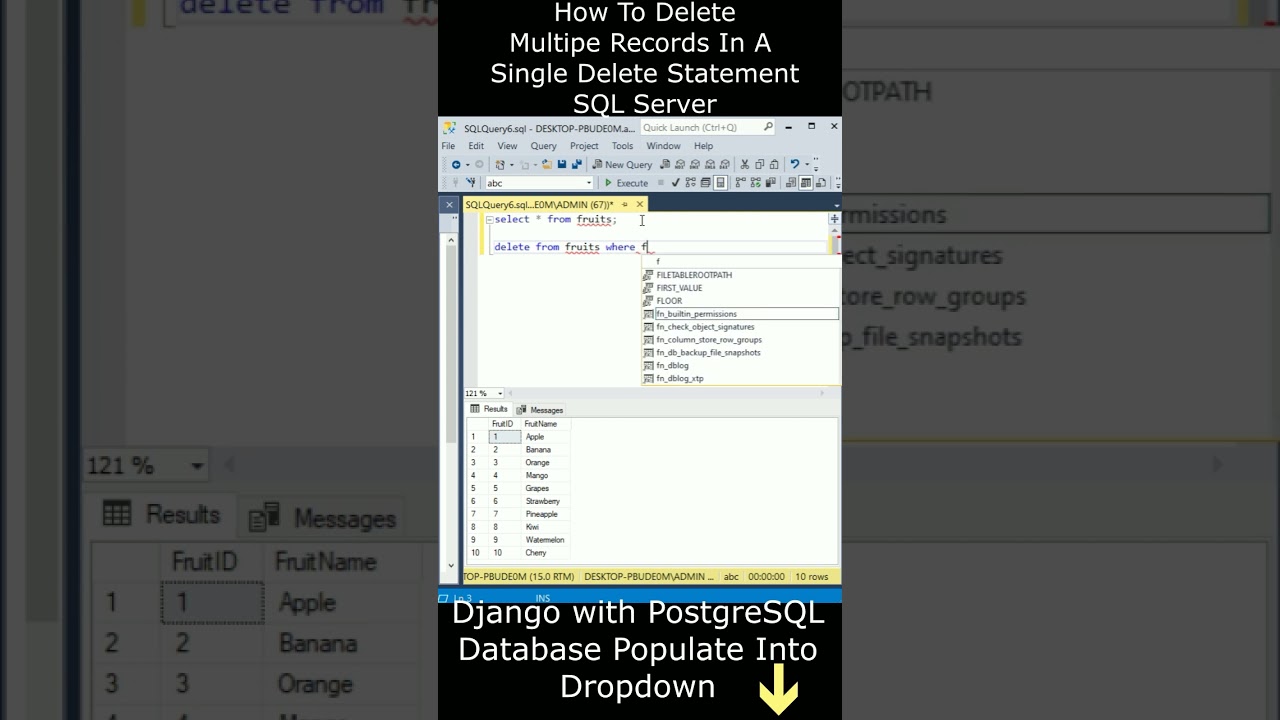Select Results to Text icon
The image size is (1280, 720).
tap(791, 183)
